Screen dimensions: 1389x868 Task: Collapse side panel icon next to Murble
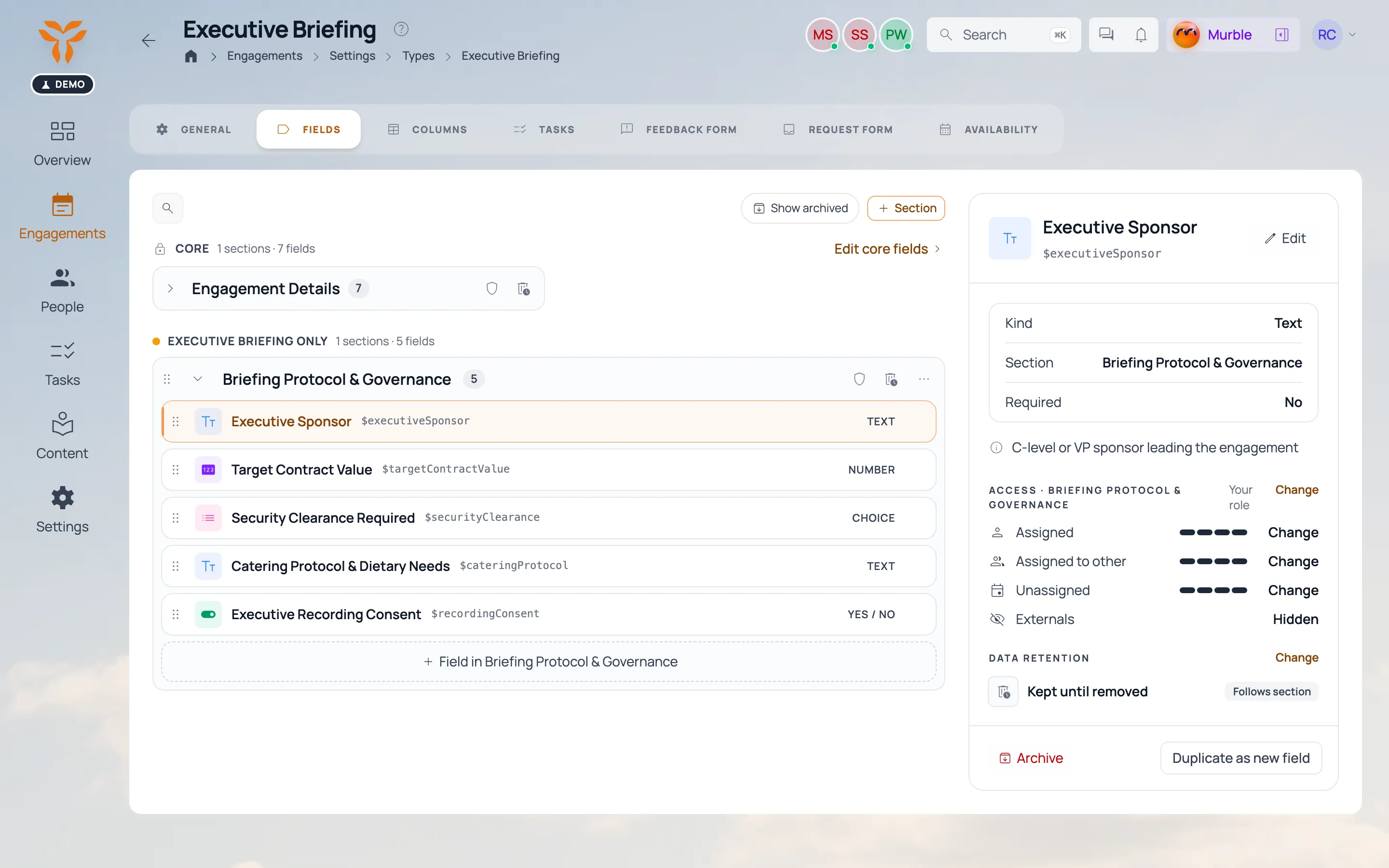point(1281,34)
